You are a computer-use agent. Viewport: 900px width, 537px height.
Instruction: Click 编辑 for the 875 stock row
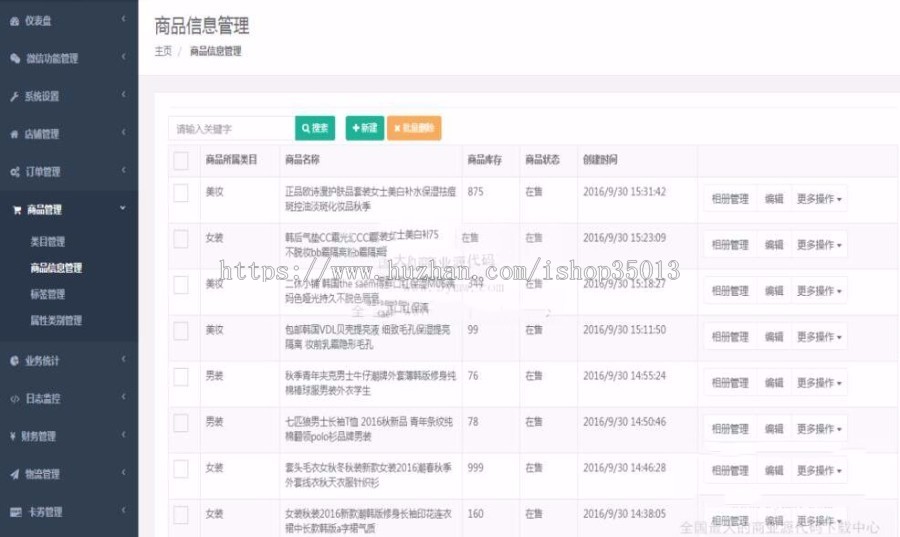pos(774,199)
